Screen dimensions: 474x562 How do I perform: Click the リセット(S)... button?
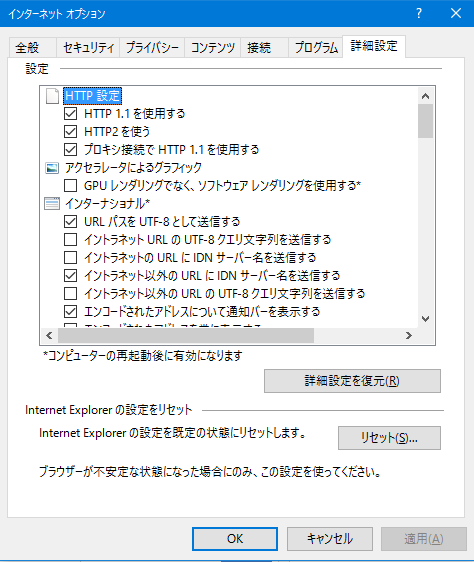(x=389, y=438)
